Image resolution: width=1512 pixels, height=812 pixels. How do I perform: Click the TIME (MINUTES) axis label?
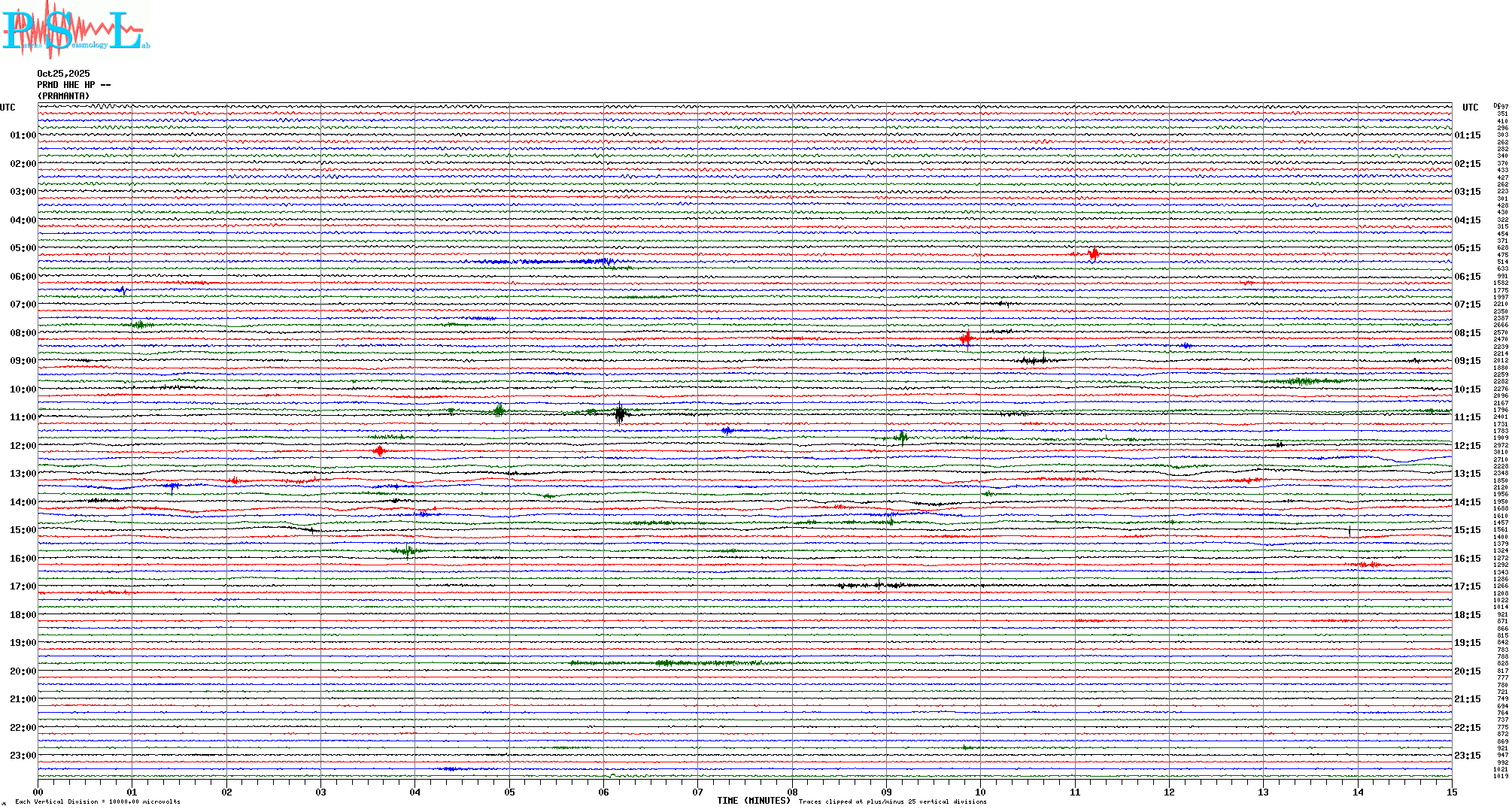(753, 801)
